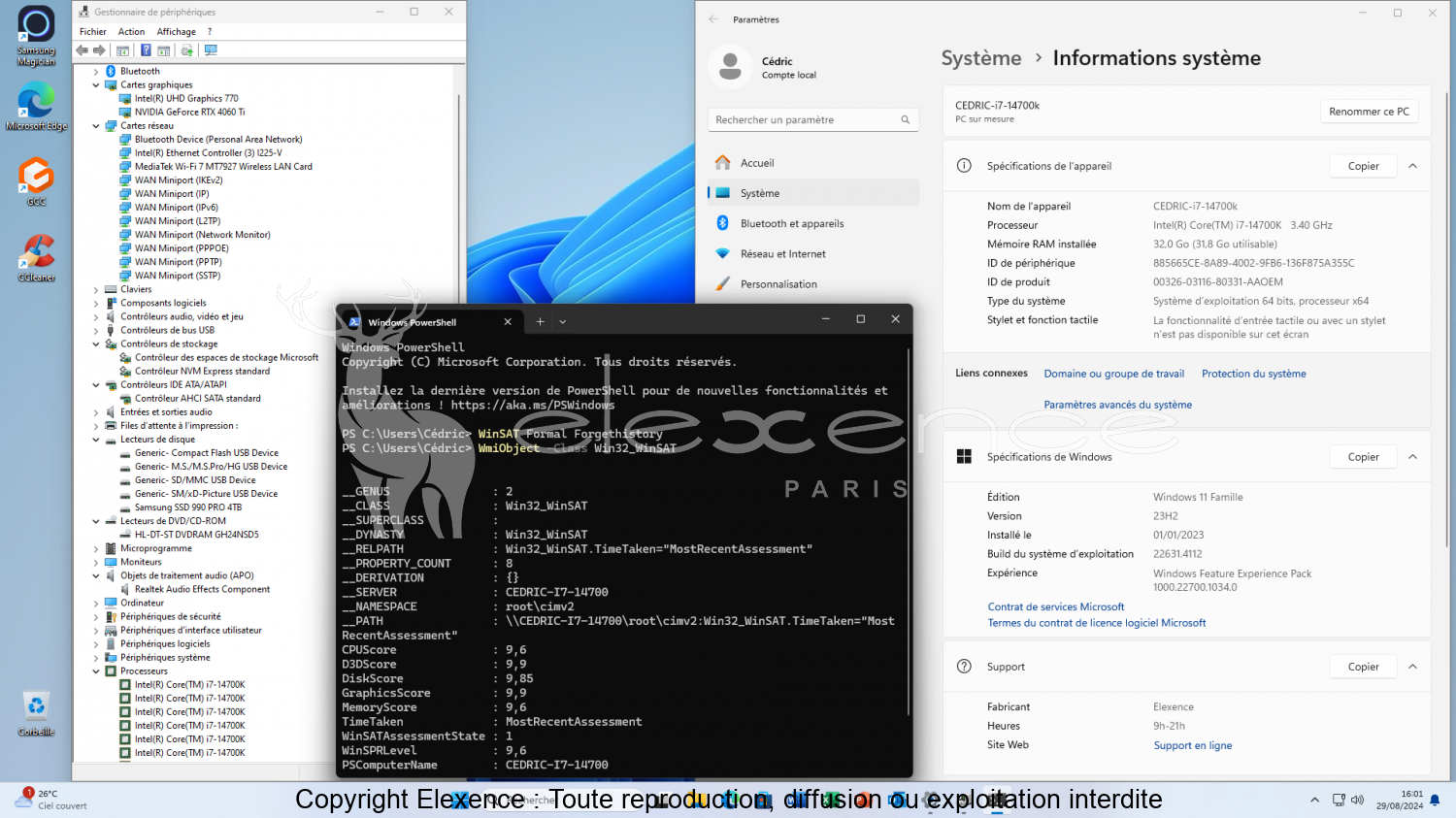This screenshot has width=1456, height=818.
Task: Click the magnifier icon in Paramètres search box
Action: click(905, 120)
